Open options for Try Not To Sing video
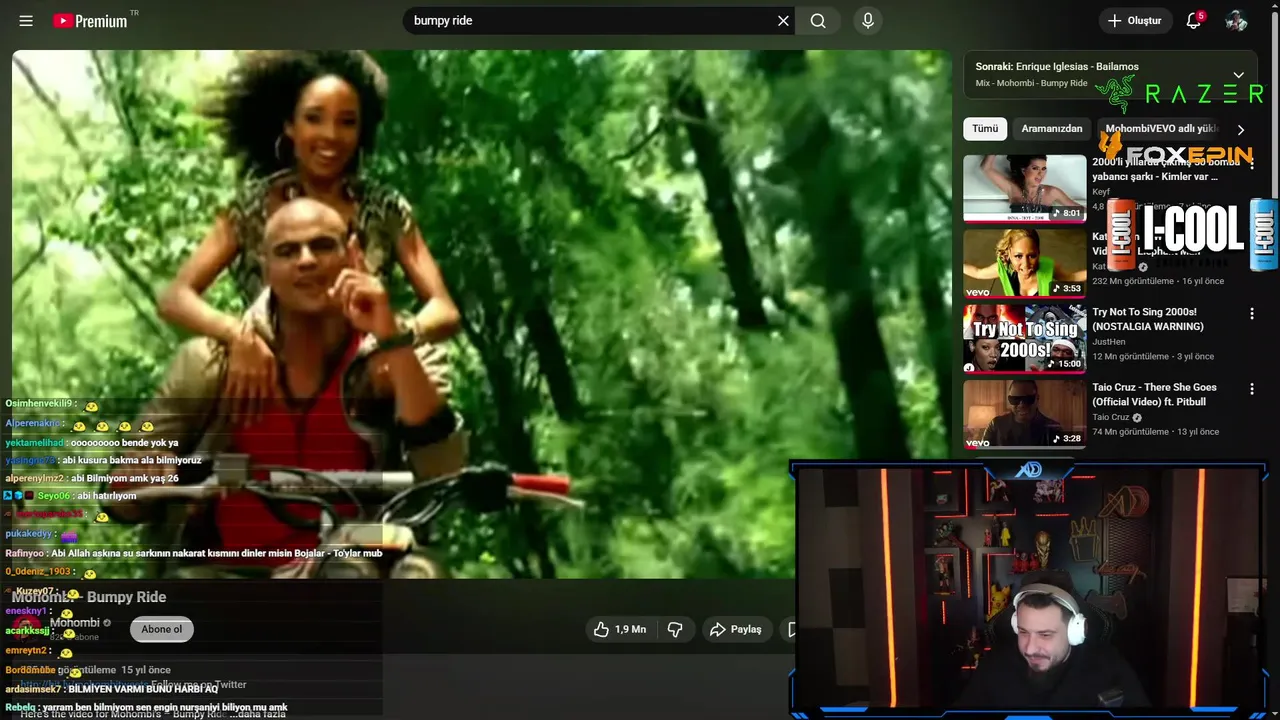This screenshot has height=720, width=1280. (x=1251, y=314)
